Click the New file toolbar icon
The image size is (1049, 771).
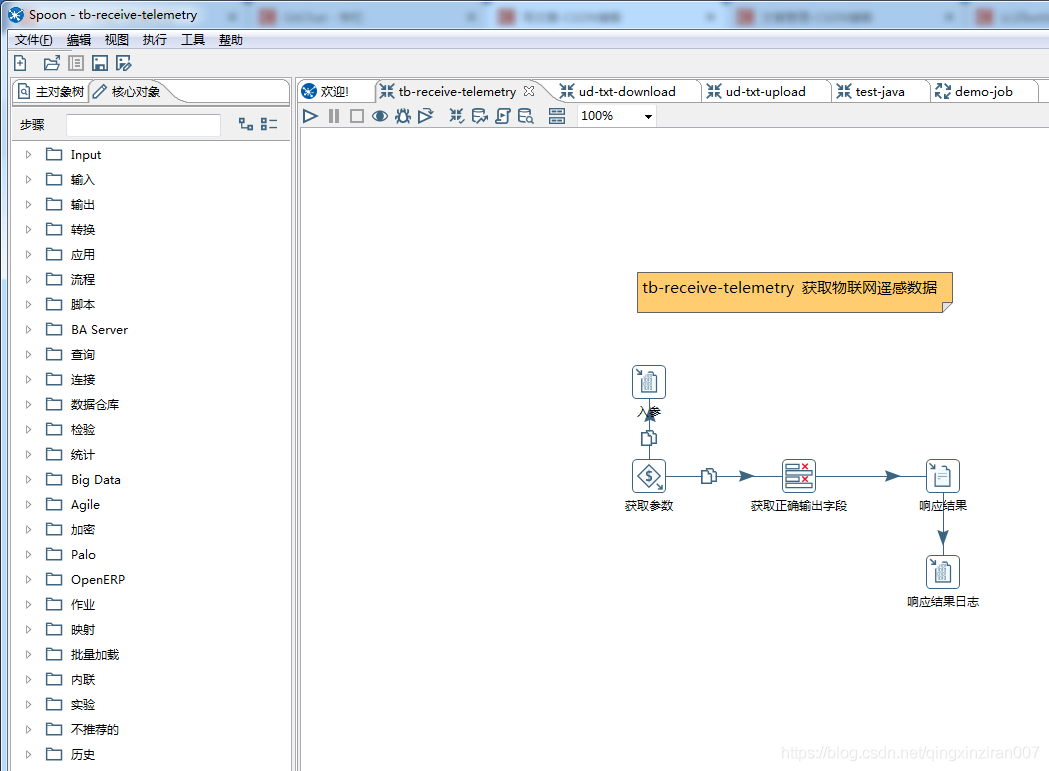click(x=20, y=63)
